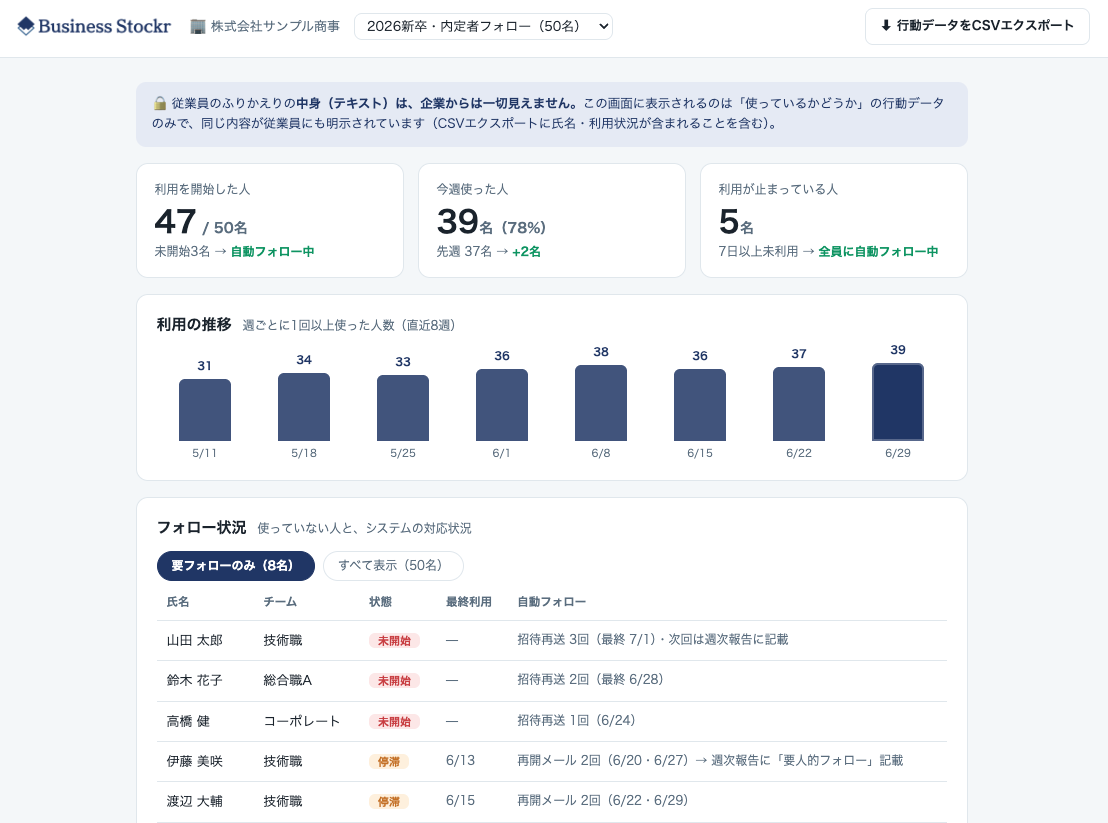Viewport: 1108px width, 823px height.
Task: Select the 5/11 bar showing 31
Action: tap(205, 410)
